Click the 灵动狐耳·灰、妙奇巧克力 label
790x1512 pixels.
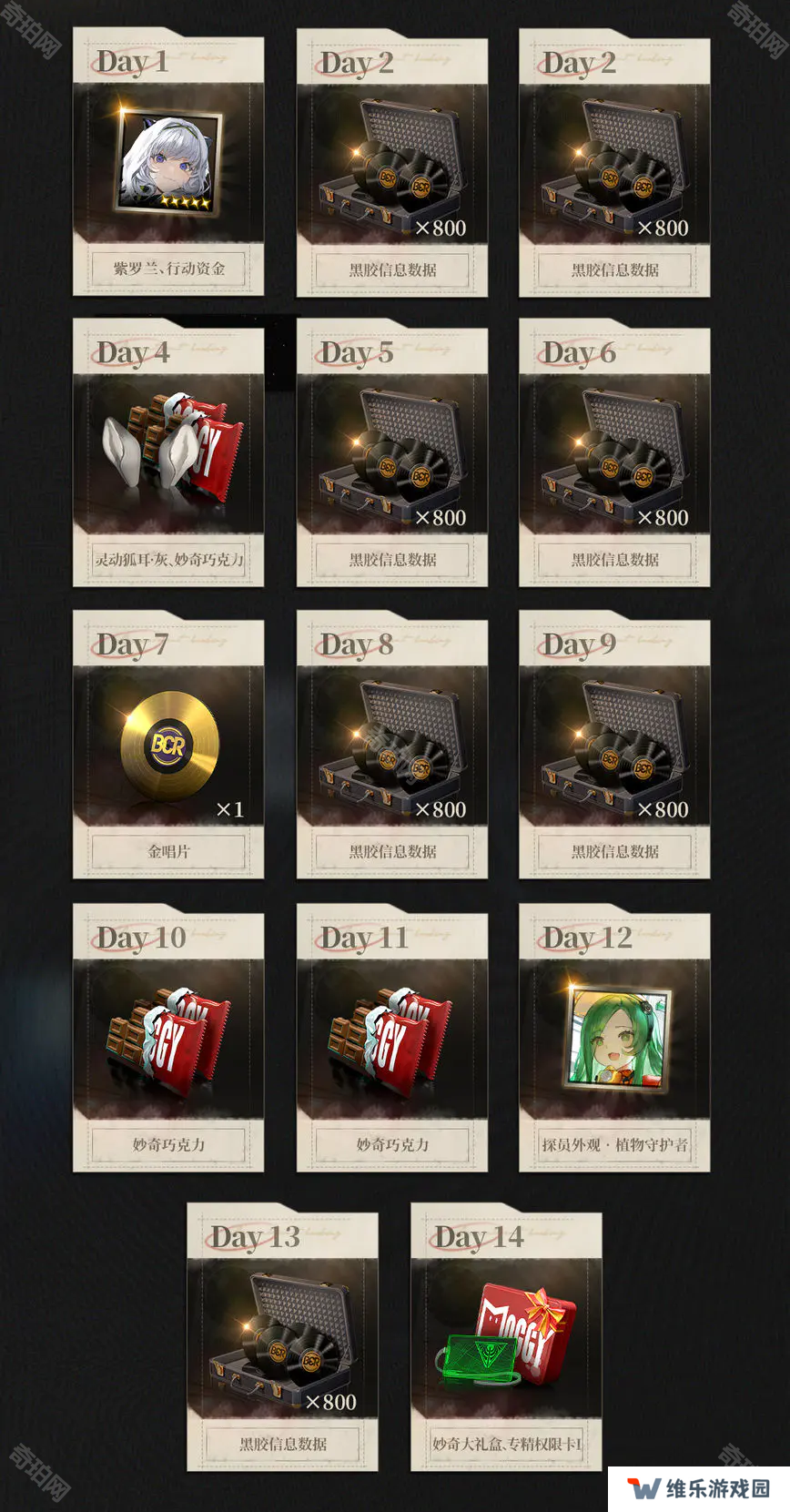168,559
